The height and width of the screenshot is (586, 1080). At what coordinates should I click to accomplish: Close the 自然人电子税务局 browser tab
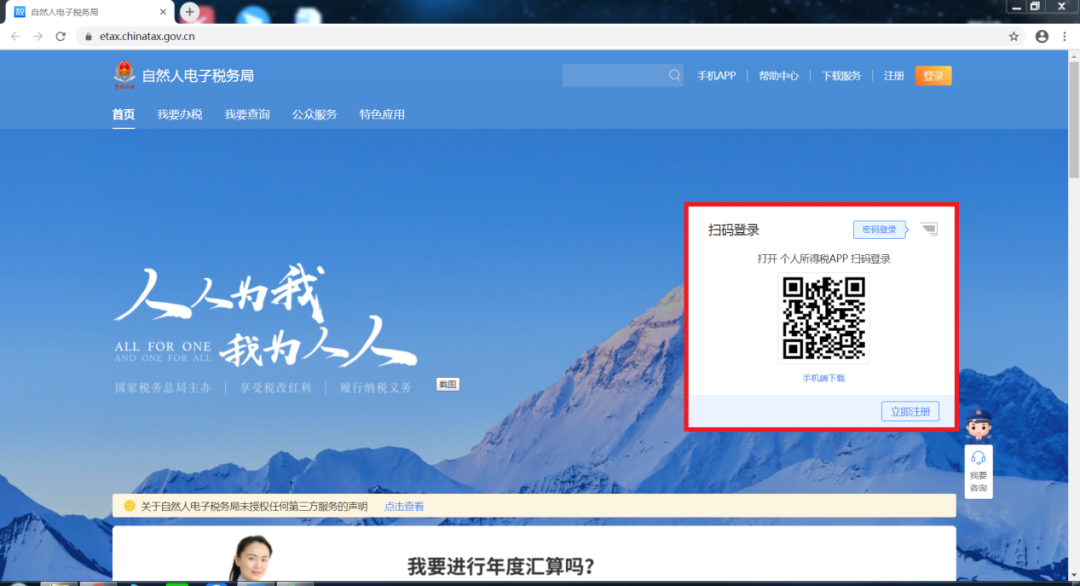coord(163,12)
